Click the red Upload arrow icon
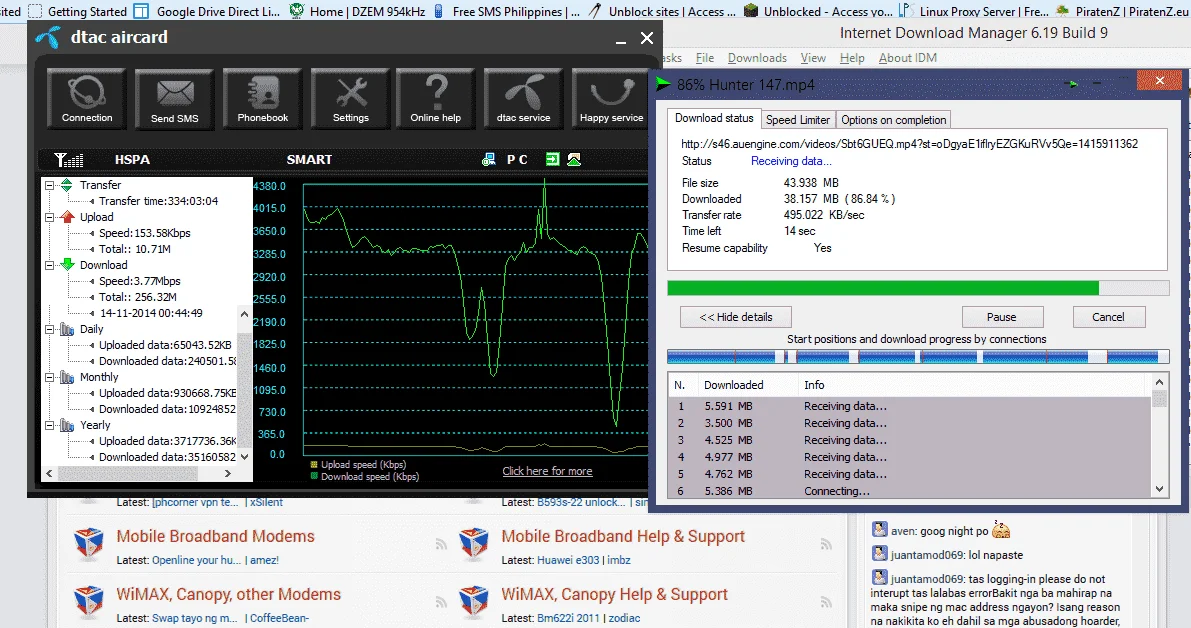This screenshot has height=628, width=1191. tap(67, 216)
